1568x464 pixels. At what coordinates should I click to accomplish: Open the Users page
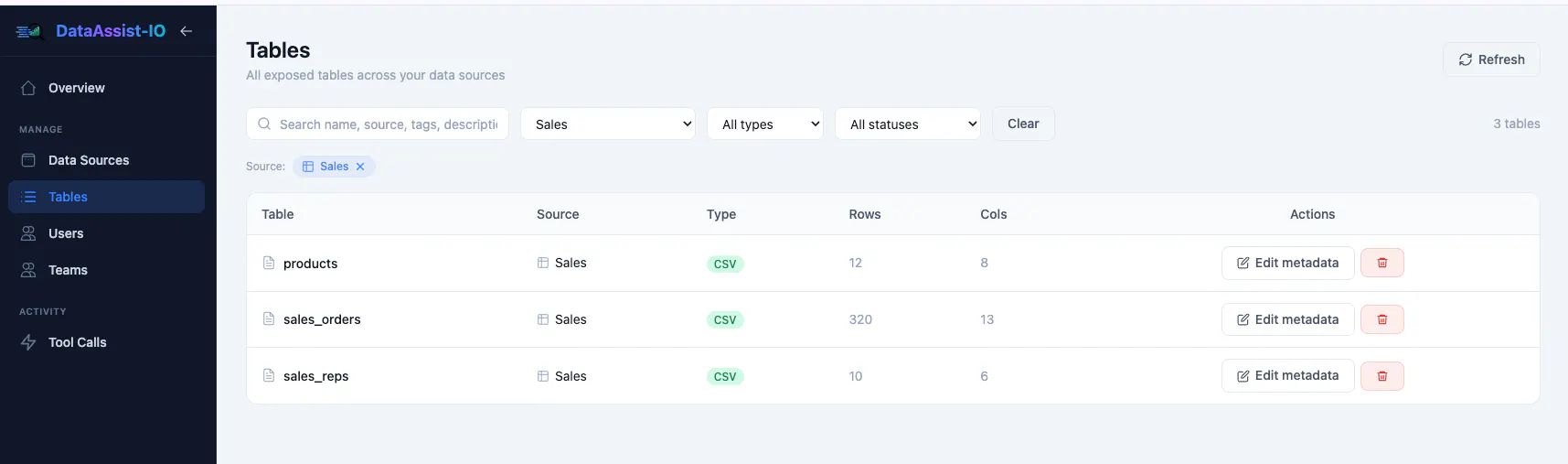click(106, 233)
